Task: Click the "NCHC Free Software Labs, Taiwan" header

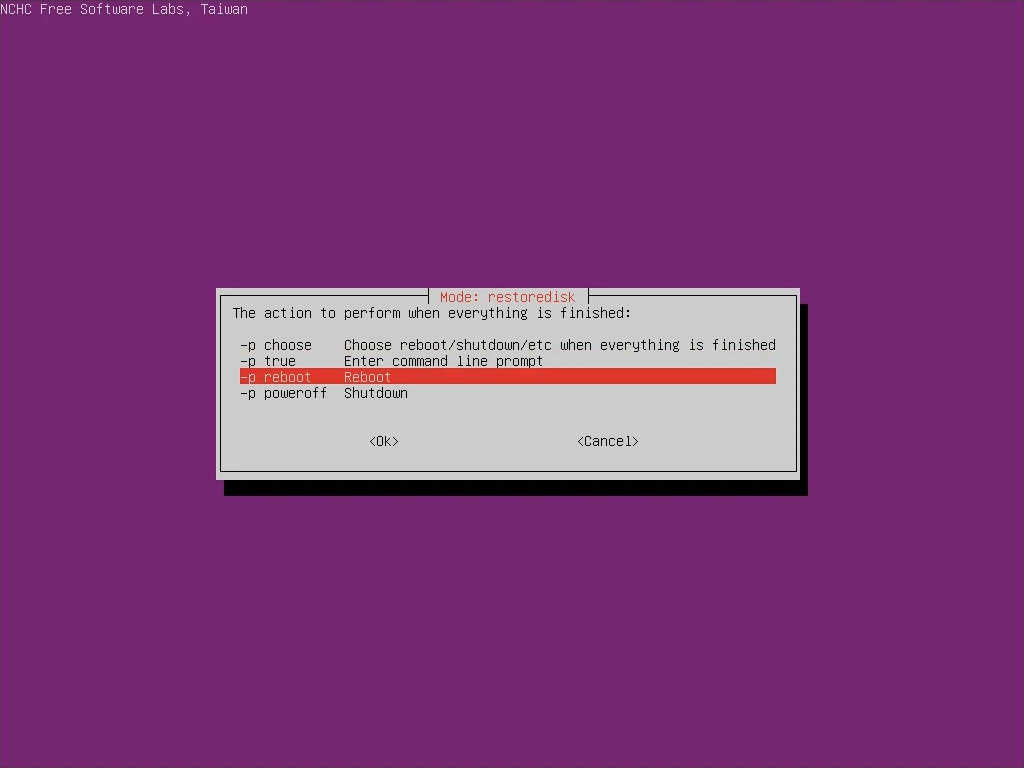Action: click(x=124, y=9)
